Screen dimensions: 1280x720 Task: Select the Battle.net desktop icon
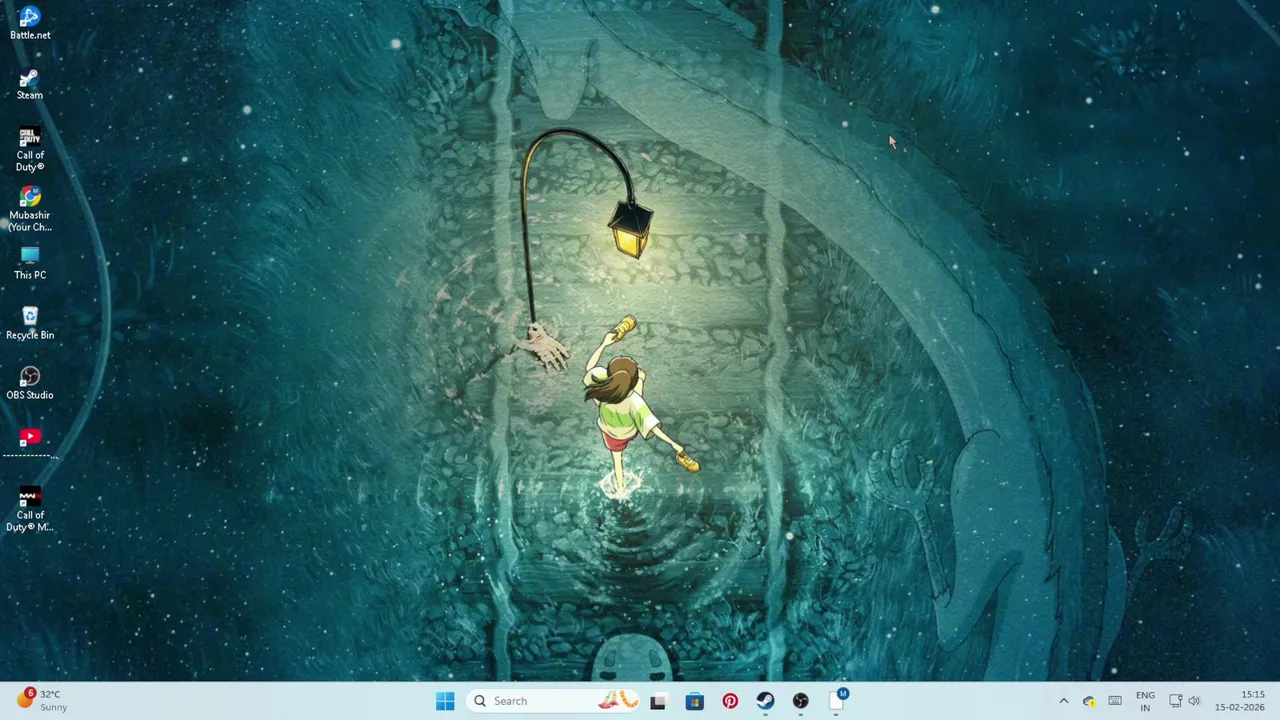pos(29,23)
